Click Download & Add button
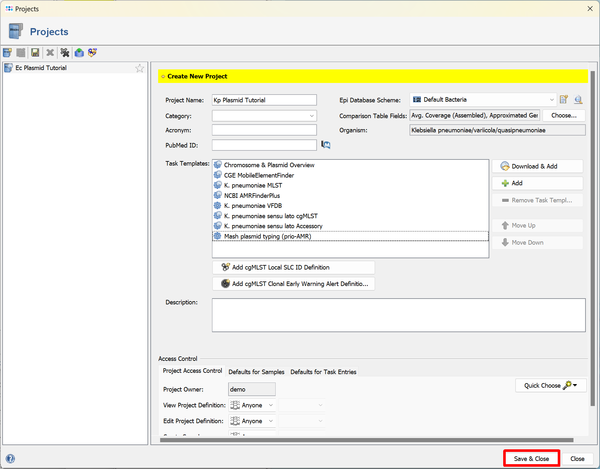Screen dimensions: 600x469 [x=538, y=166]
